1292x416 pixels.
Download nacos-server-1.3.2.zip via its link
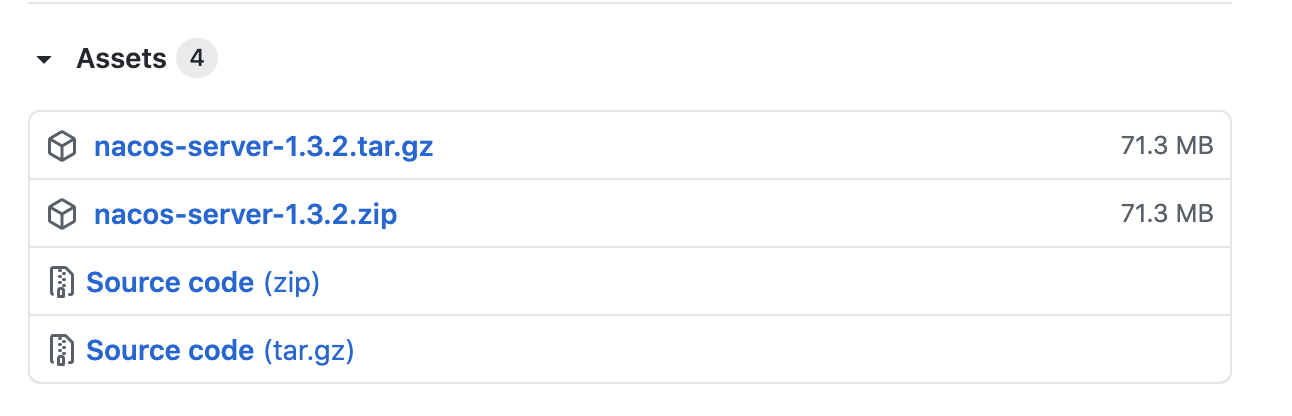pos(245,214)
